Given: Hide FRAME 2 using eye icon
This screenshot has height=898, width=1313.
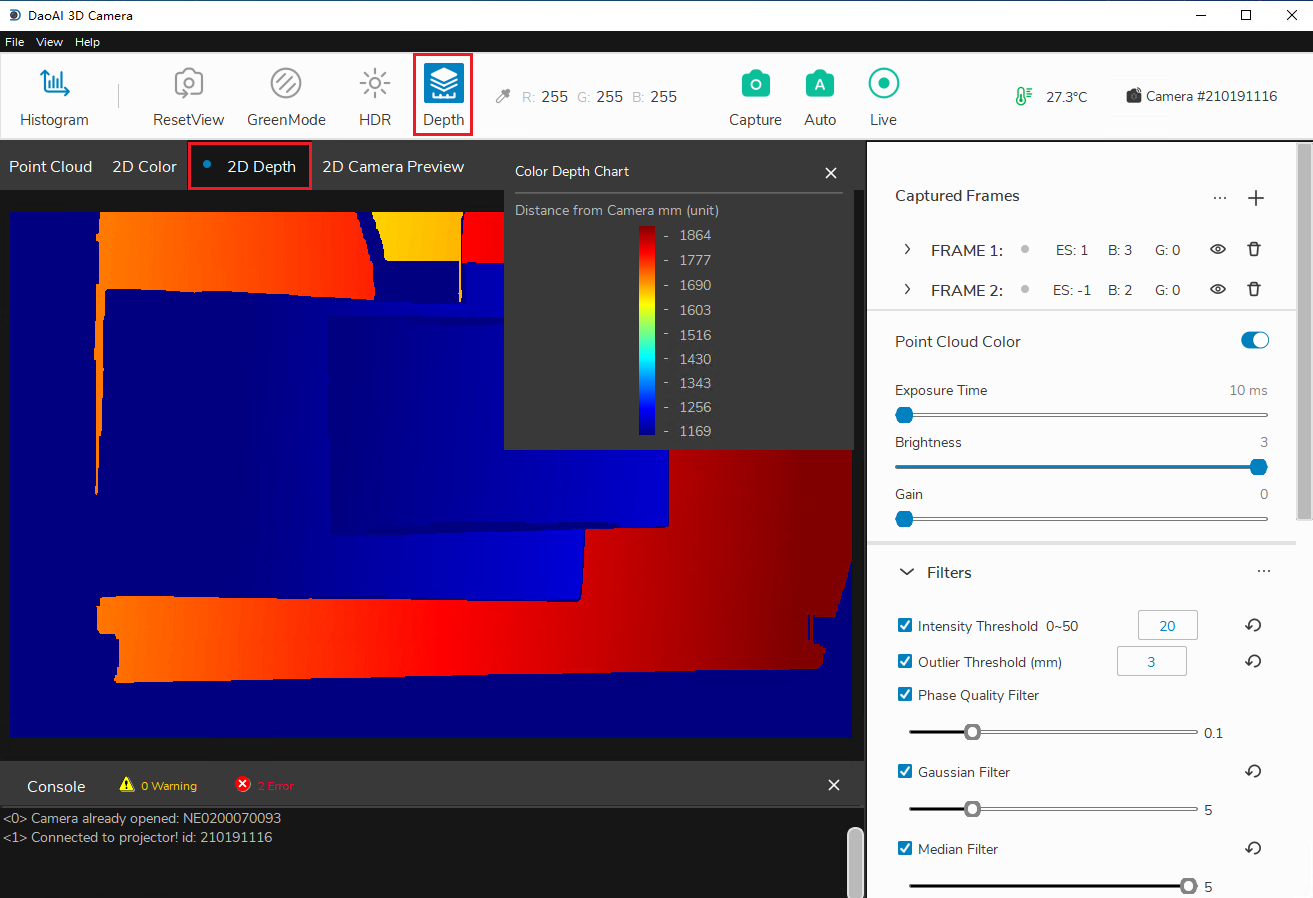Looking at the screenshot, I should click(x=1217, y=290).
